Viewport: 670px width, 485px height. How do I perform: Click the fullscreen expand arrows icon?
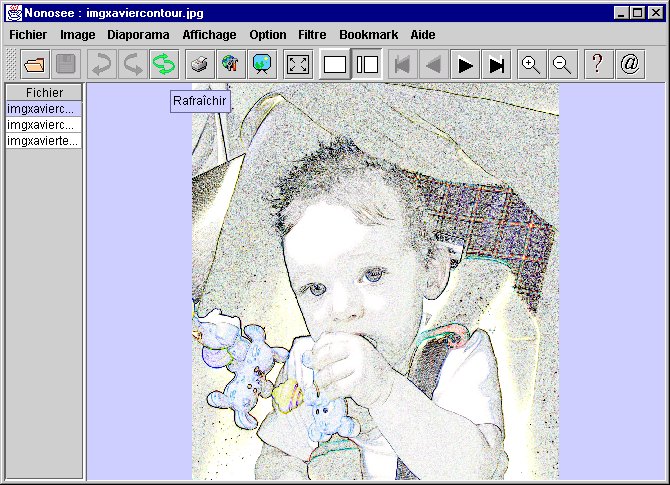click(298, 65)
